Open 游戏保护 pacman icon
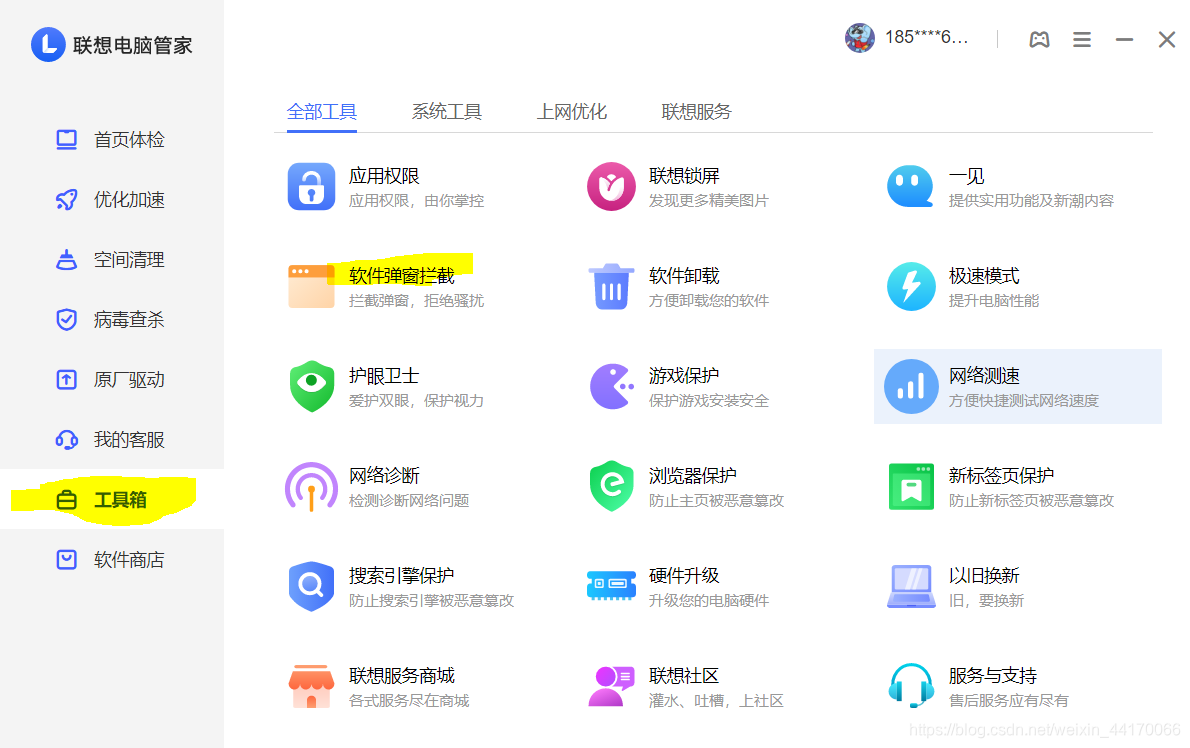The image size is (1190, 748). click(x=612, y=386)
